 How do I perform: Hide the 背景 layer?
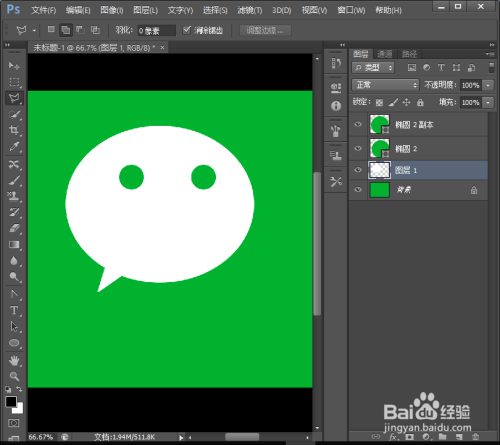pos(358,189)
